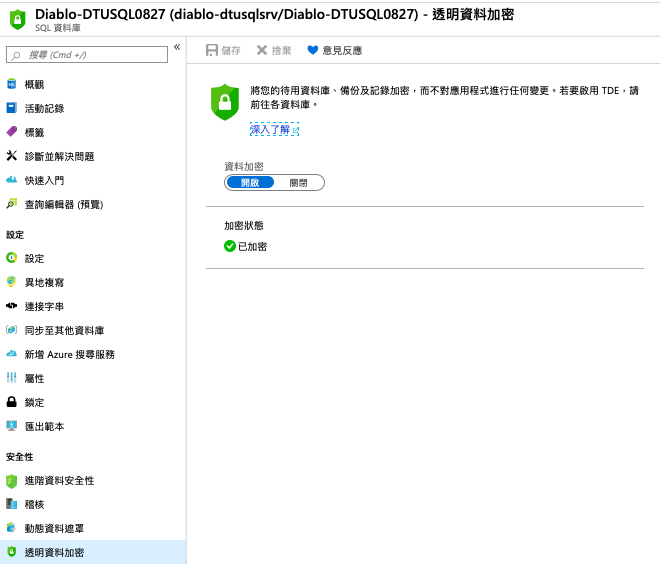Screen dimensions: 660x564
Task: Click the 異地複寫 globe icon
Action: (x=12, y=282)
